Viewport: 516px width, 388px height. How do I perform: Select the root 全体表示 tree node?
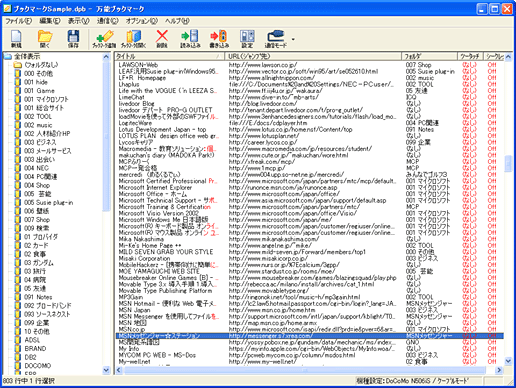tap(27, 56)
